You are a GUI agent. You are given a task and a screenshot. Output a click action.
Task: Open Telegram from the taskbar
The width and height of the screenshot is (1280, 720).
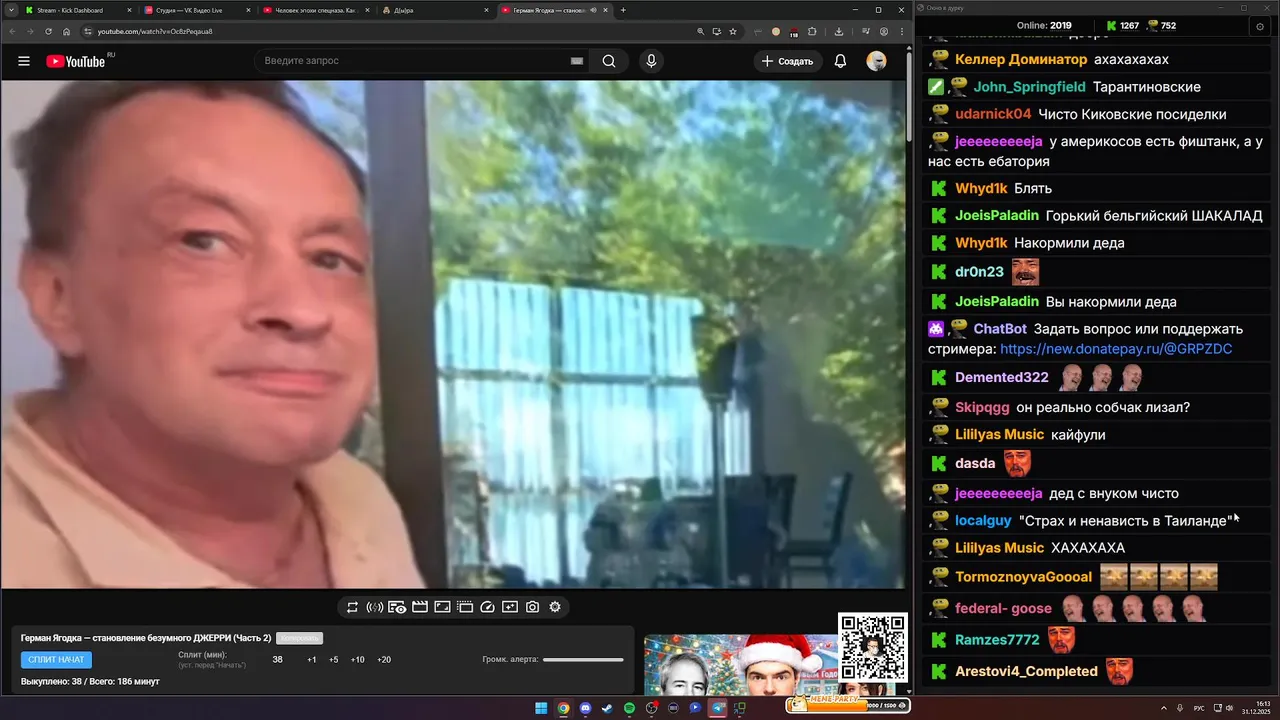pyautogui.click(x=717, y=708)
